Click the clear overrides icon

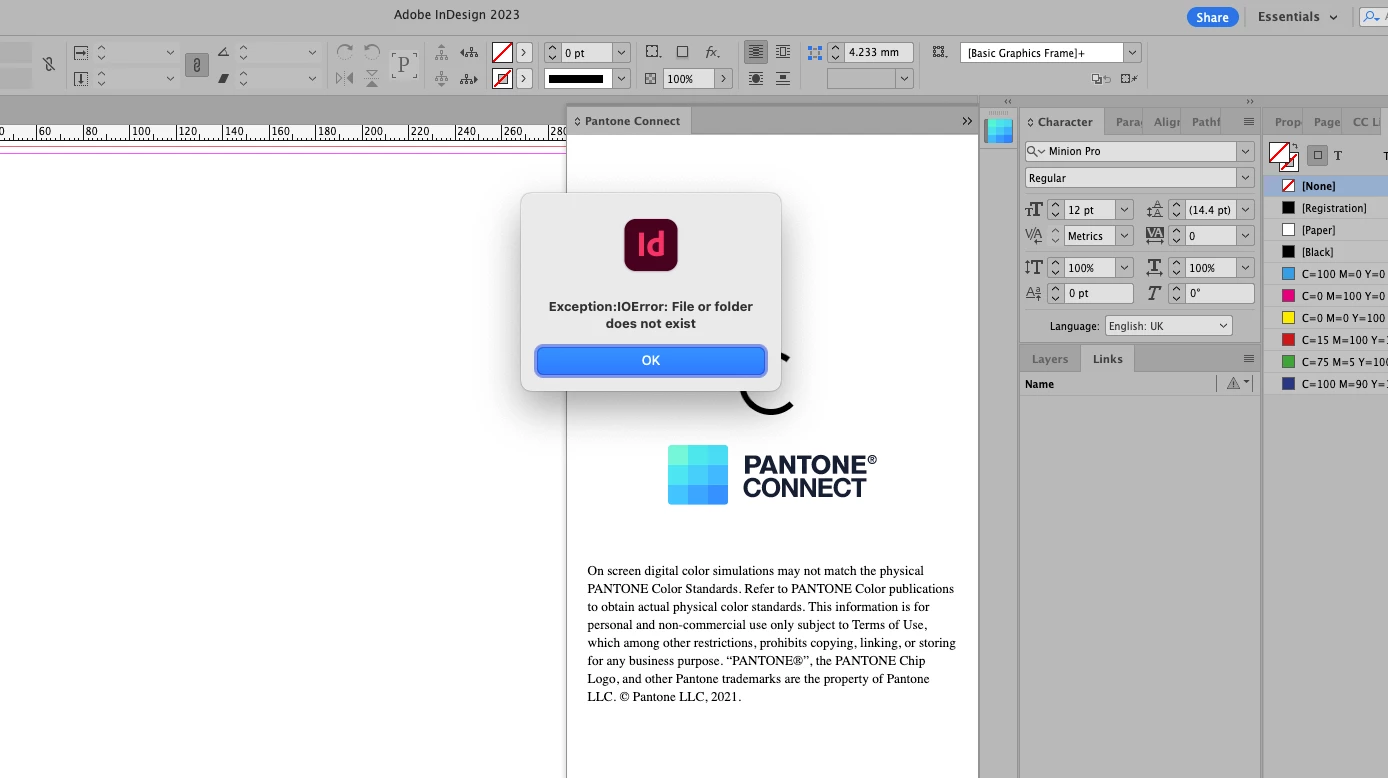[1101, 78]
